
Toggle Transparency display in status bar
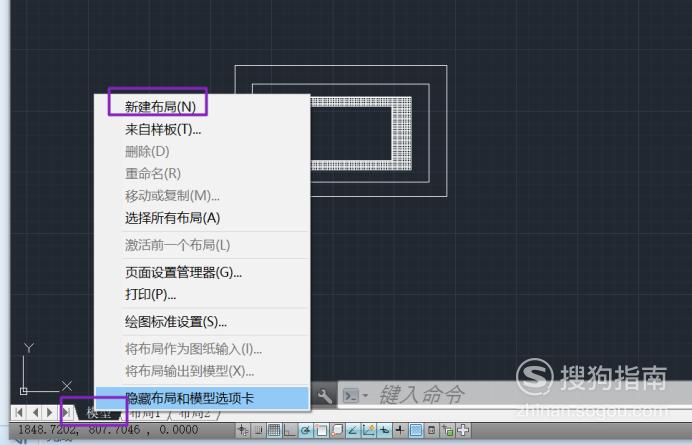click(x=416, y=430)
